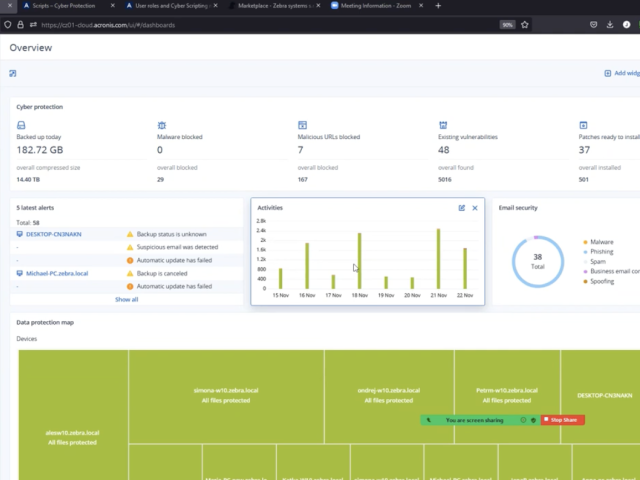Open the browser downloads icon

point(610,25)
